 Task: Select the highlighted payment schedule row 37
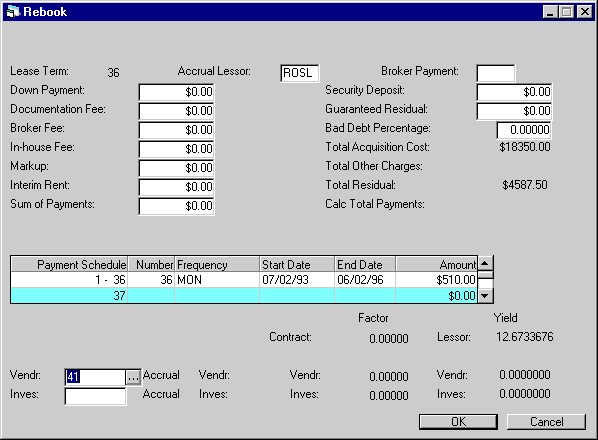click(244, 295)
